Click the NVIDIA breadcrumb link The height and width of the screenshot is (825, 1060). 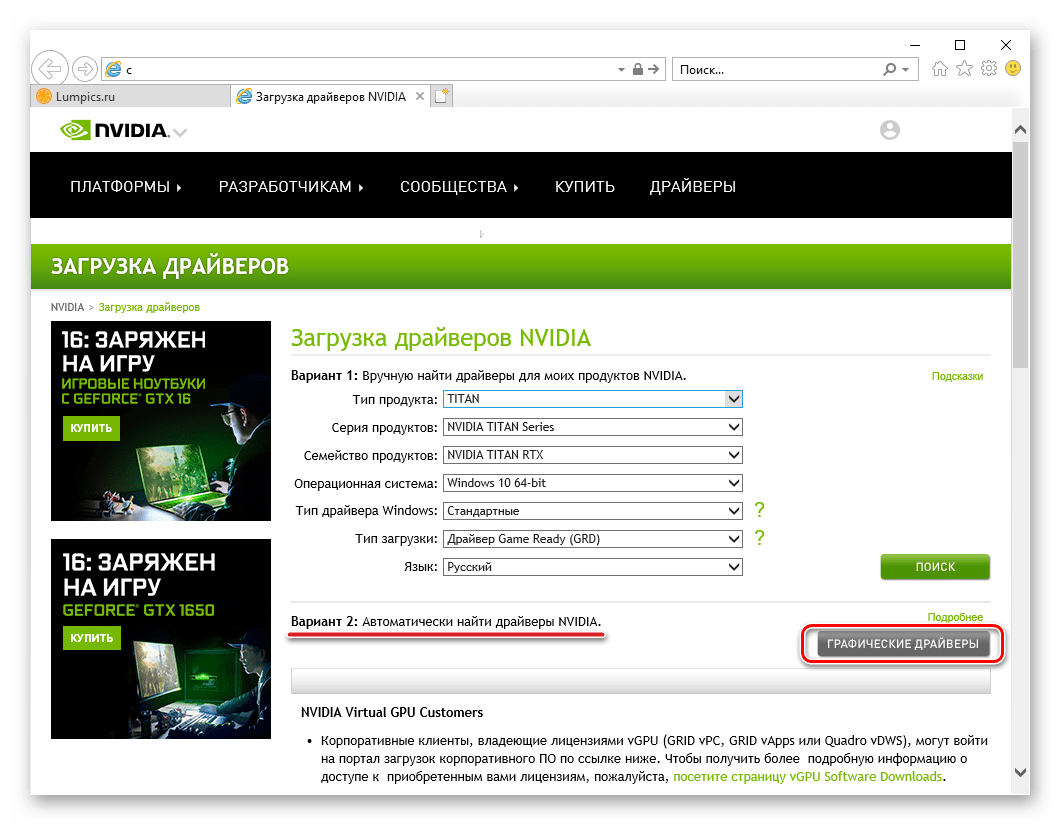pos(68,307)
